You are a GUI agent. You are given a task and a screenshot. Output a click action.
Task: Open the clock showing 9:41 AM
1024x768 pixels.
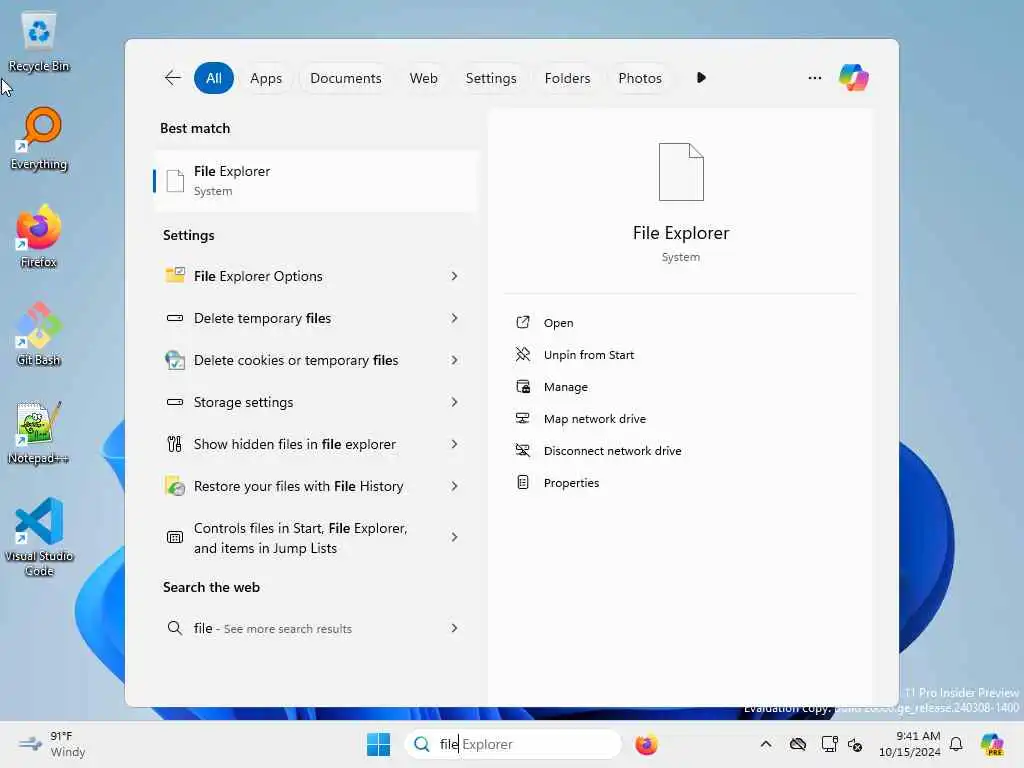click(x=910, y=744)
